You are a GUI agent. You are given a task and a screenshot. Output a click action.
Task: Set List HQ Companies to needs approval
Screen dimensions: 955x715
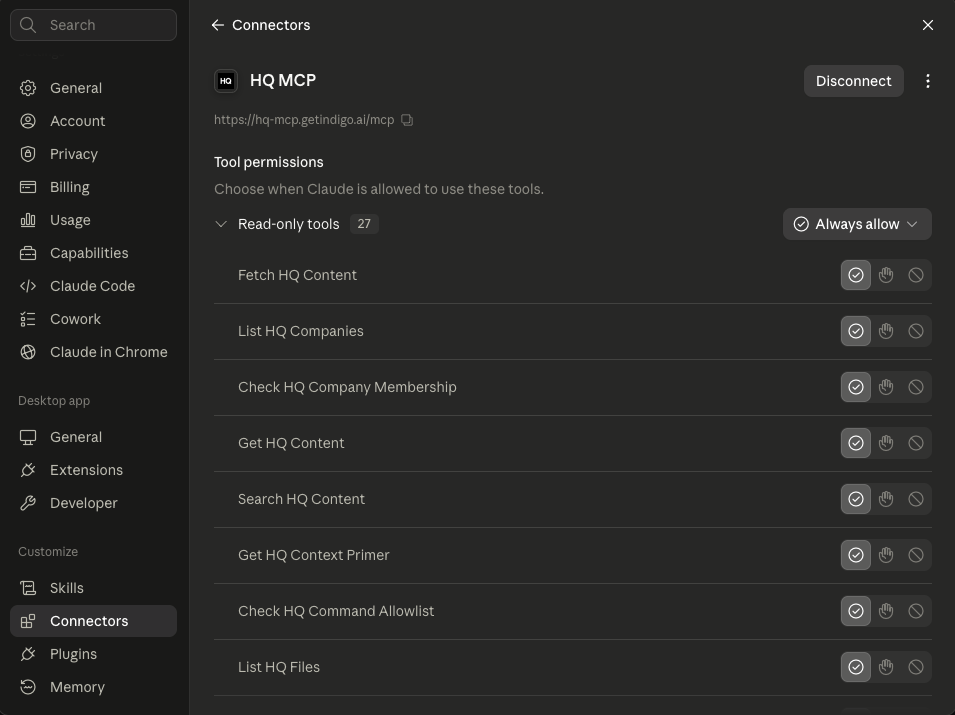coord(886,331)
